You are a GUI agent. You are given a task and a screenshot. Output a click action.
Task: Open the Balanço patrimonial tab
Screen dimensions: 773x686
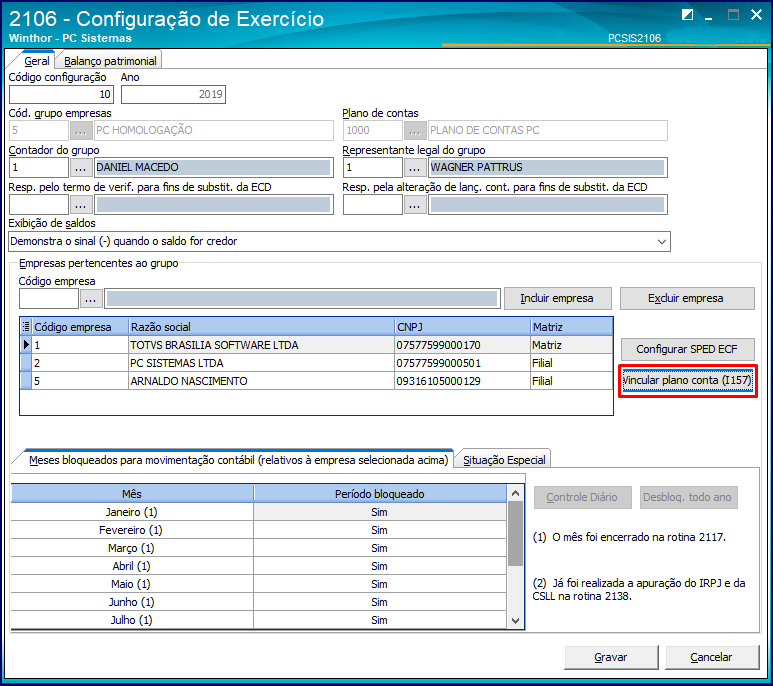click(110, 61)
